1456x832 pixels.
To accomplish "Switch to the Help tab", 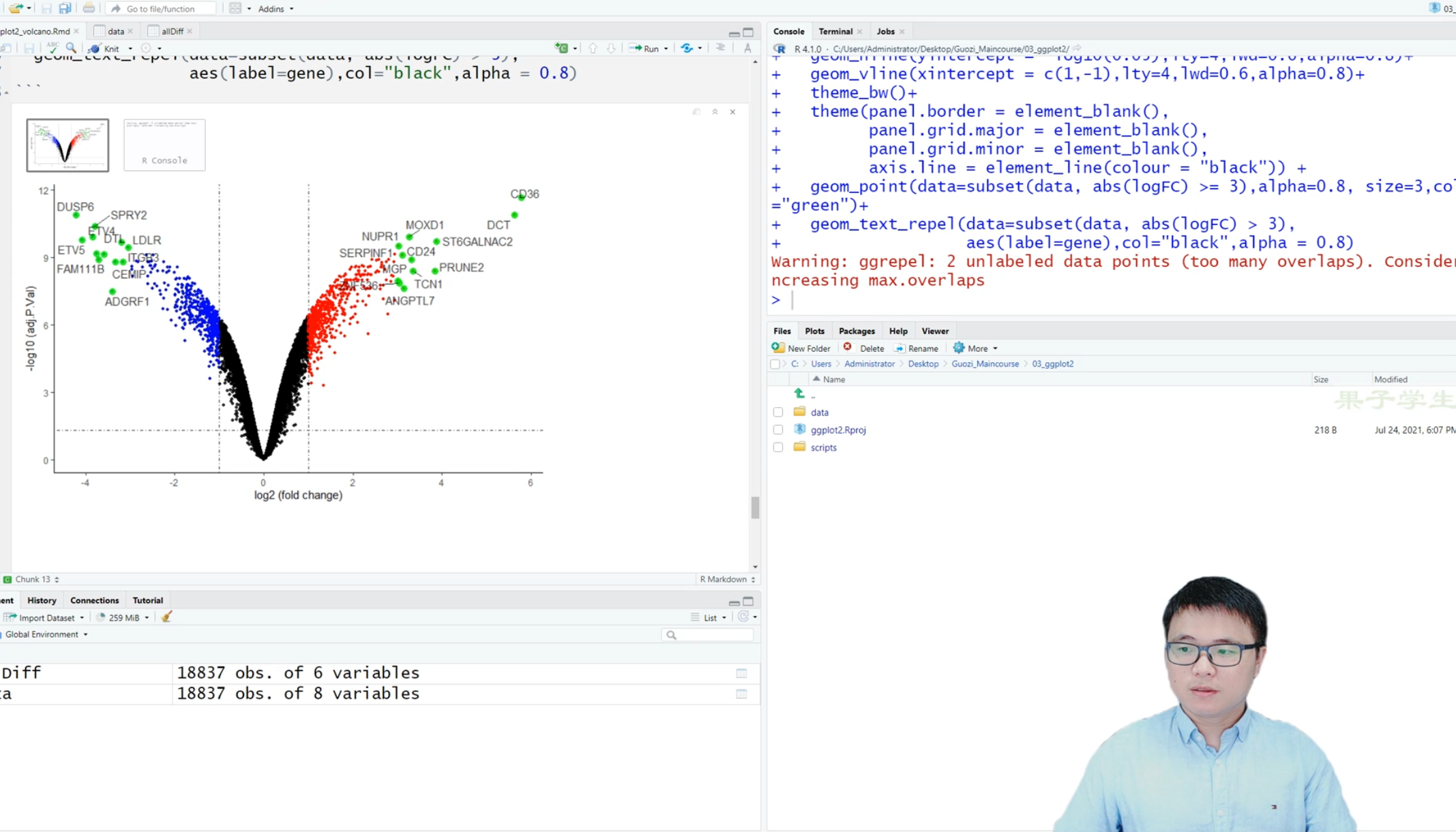I will [898, 331].
